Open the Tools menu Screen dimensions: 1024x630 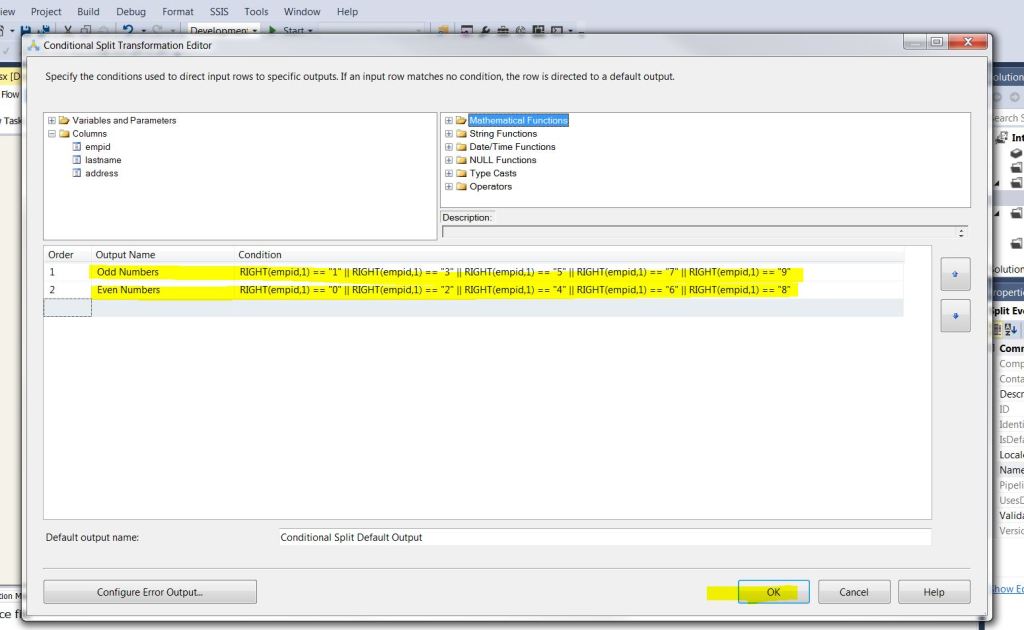pyautogui.click(x=256, y=12)
